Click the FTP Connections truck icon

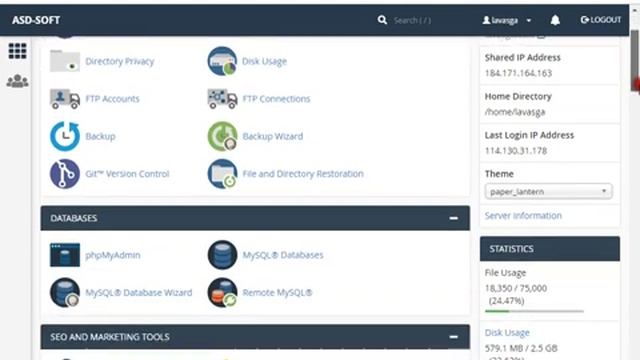(222, 99)
